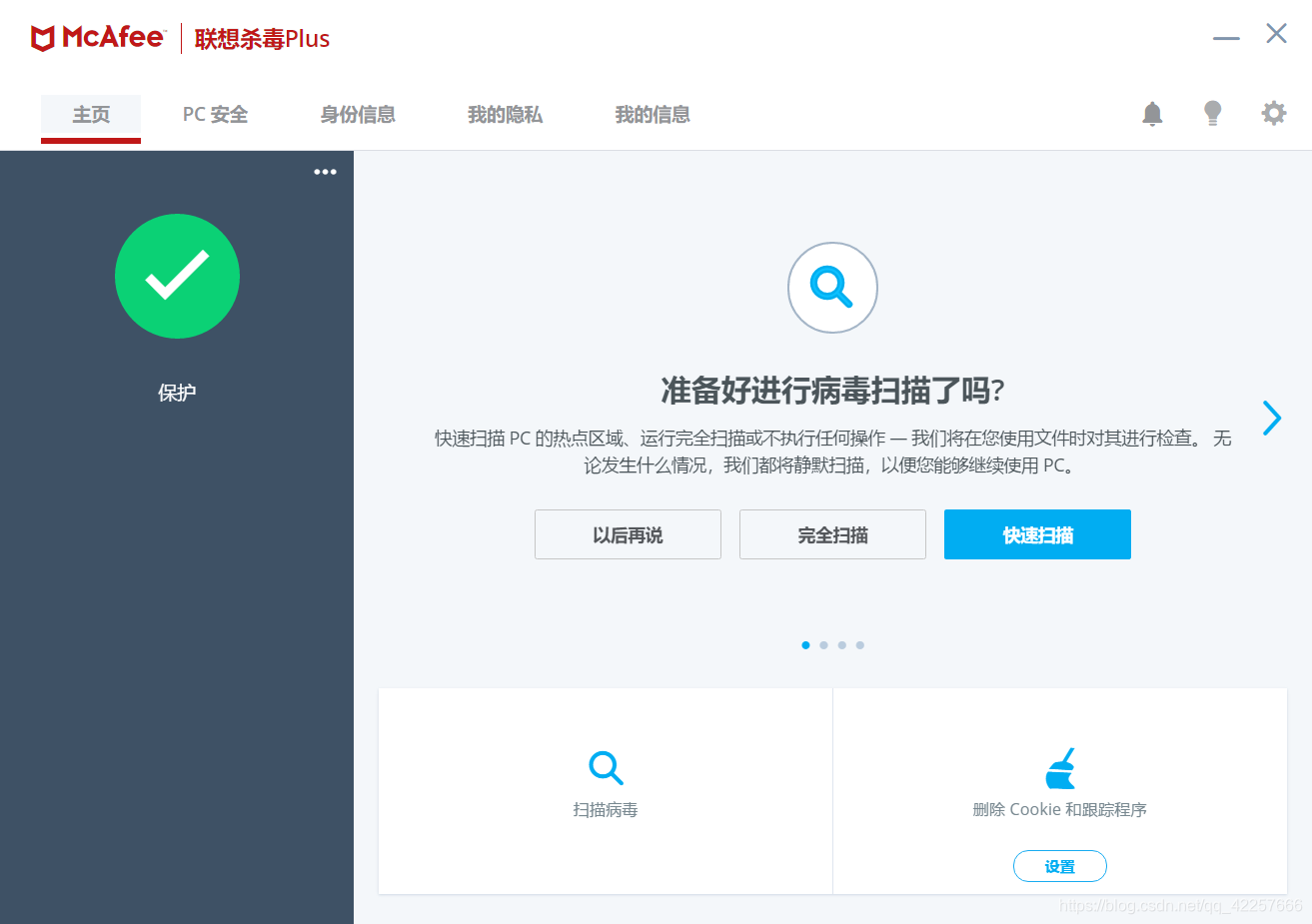
Task: Select the fourth carousel indicator dot
Action: point(859,644)
